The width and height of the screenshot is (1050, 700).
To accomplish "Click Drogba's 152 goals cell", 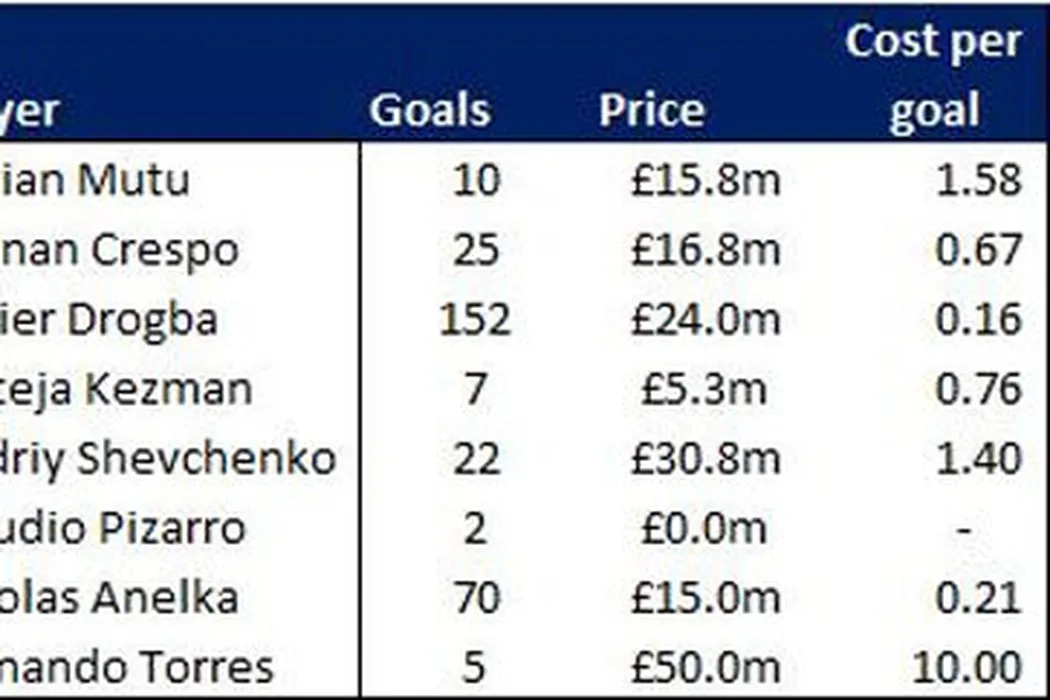I will (x=474, y=320).
